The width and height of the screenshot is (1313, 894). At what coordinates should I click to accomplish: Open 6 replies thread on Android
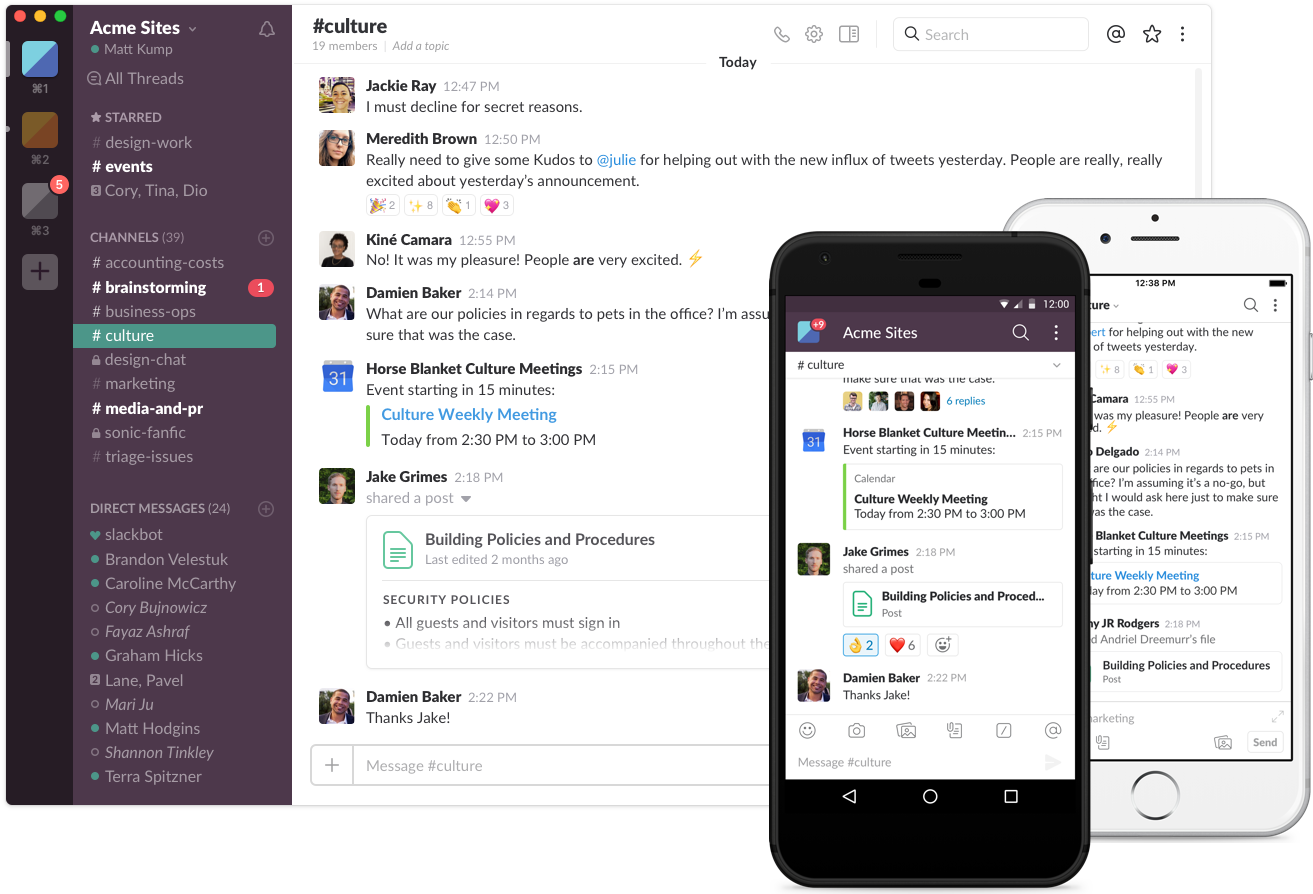pos(966,401)
